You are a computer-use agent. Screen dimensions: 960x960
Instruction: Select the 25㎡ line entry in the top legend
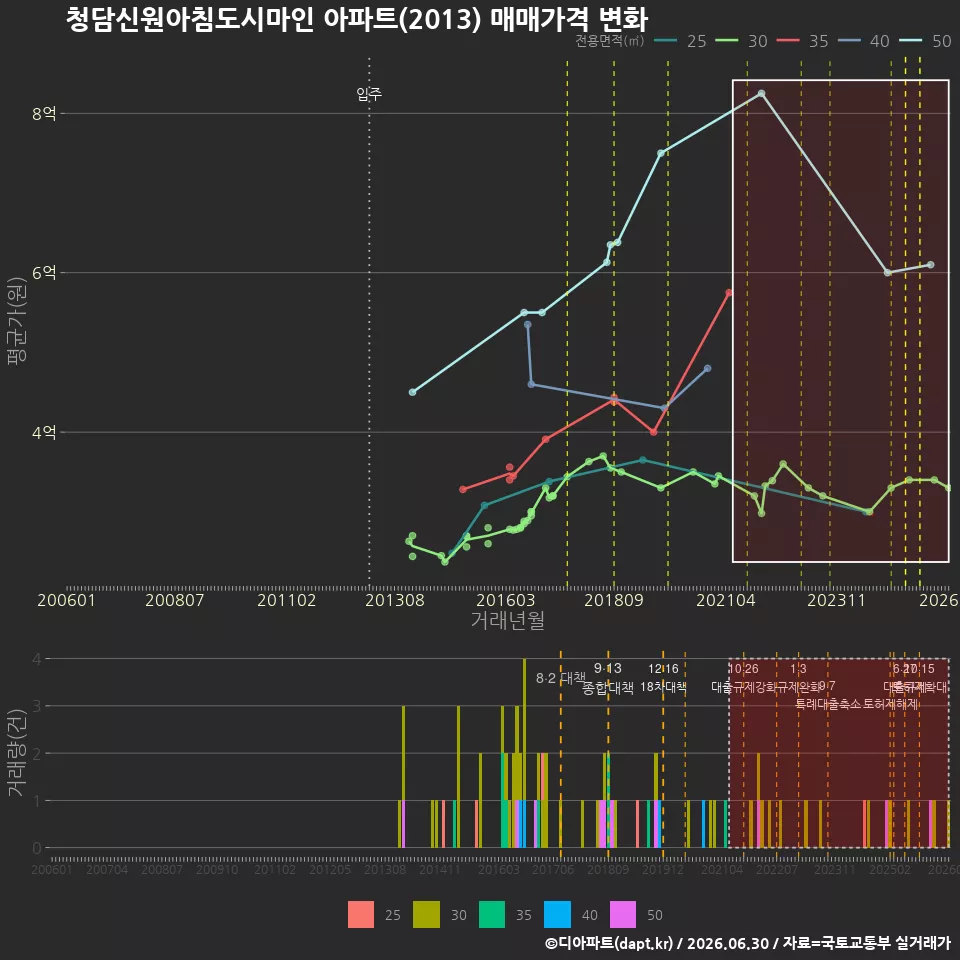(680, 41)
